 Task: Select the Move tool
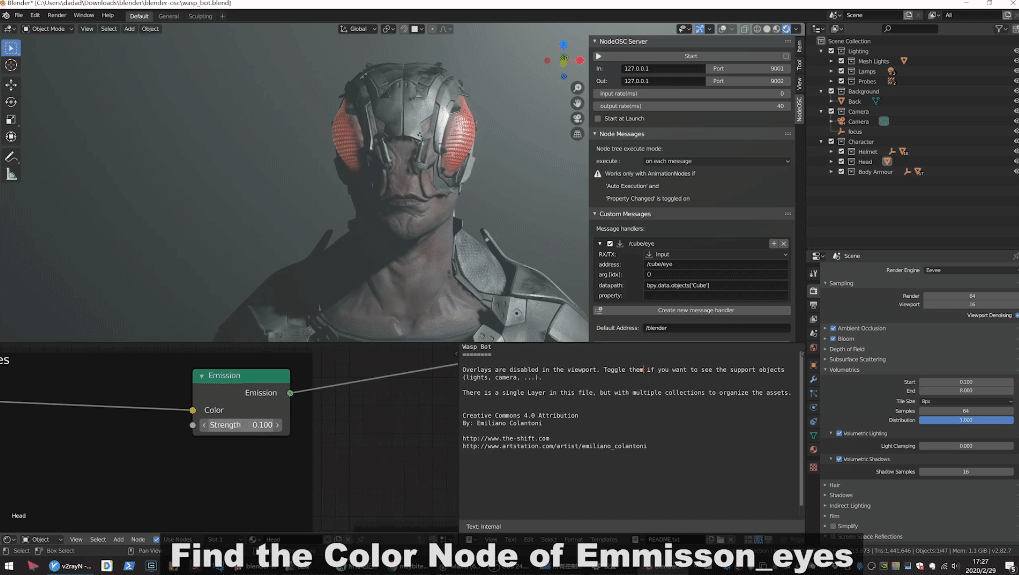click(11, 85)
